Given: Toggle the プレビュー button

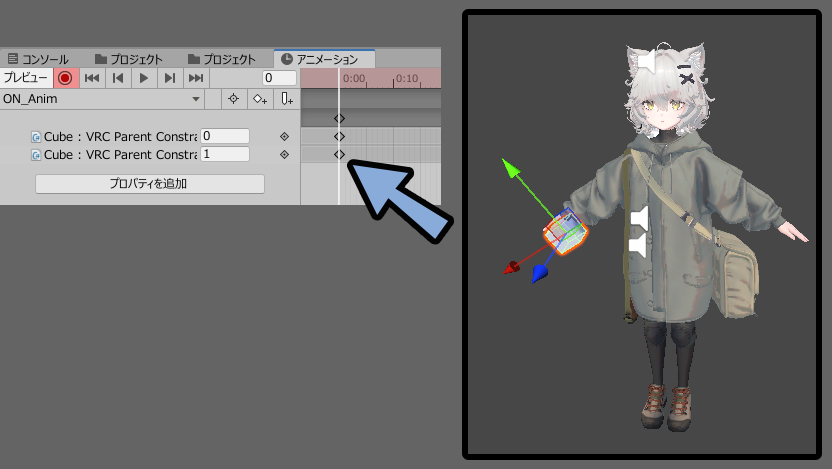Looking at the screenshot, I should pos(26,78).
